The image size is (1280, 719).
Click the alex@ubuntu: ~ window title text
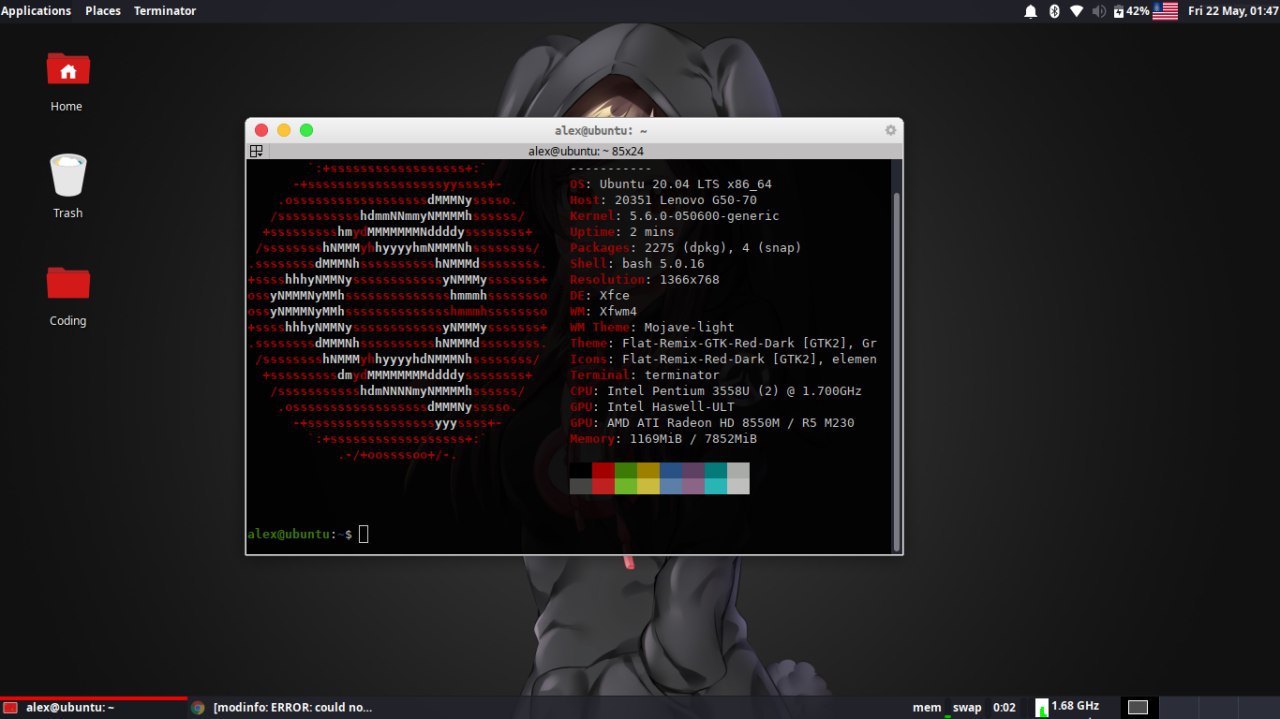click(601, 130)
